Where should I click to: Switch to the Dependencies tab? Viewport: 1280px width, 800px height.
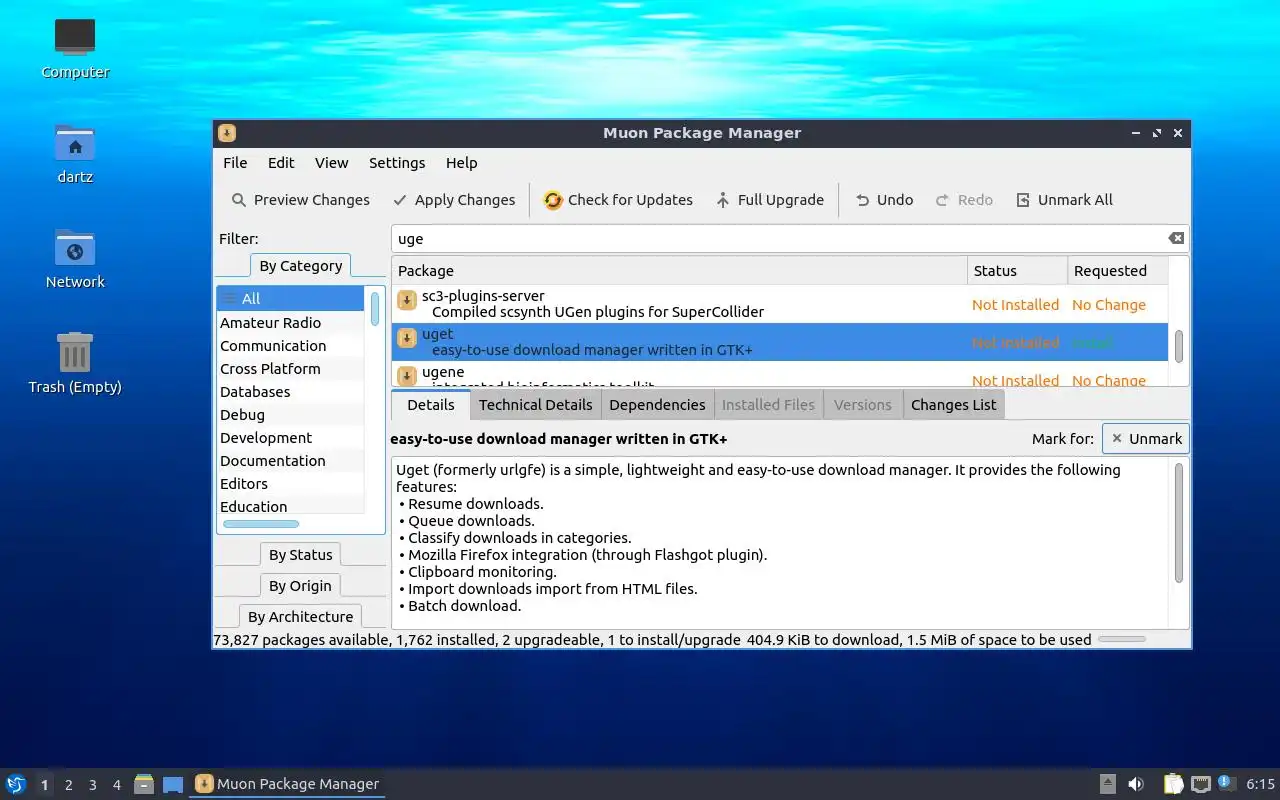tap(657, 405)
